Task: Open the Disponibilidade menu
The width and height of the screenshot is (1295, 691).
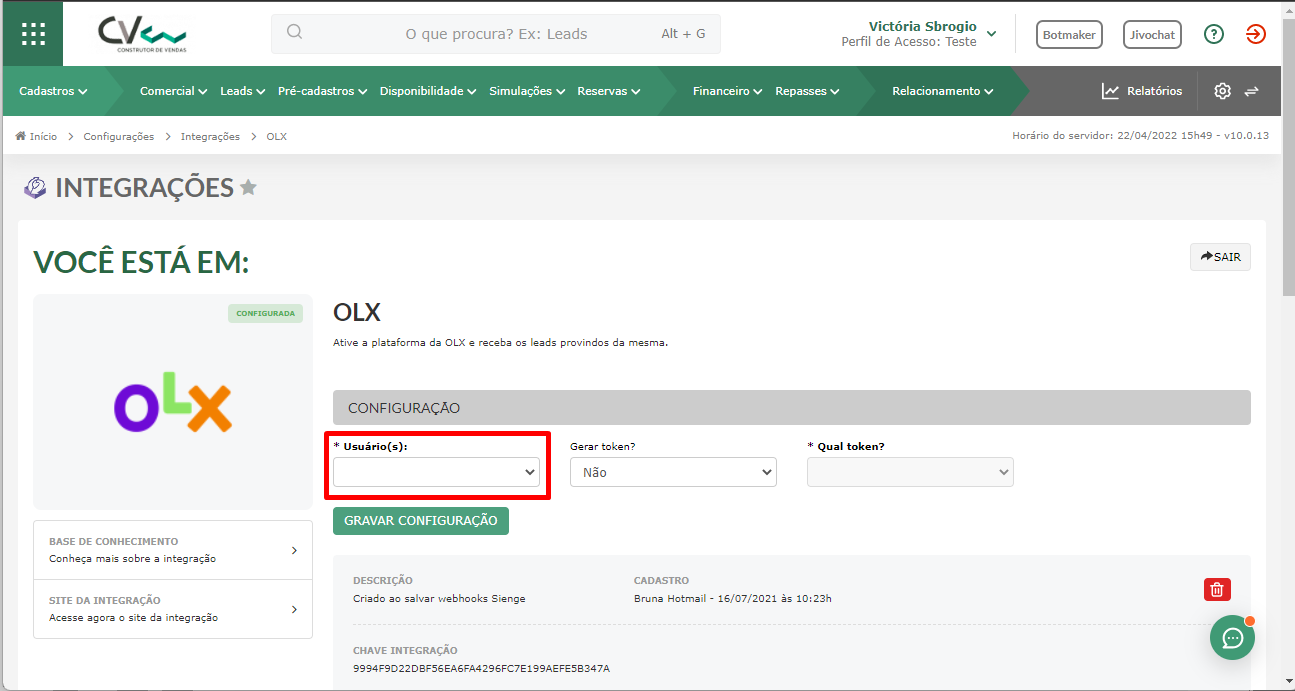Action: point(428,91)
